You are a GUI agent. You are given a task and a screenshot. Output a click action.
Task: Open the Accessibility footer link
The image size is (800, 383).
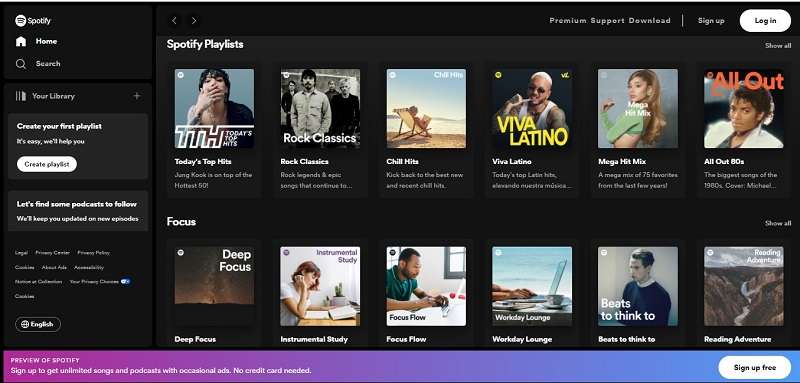89,267
